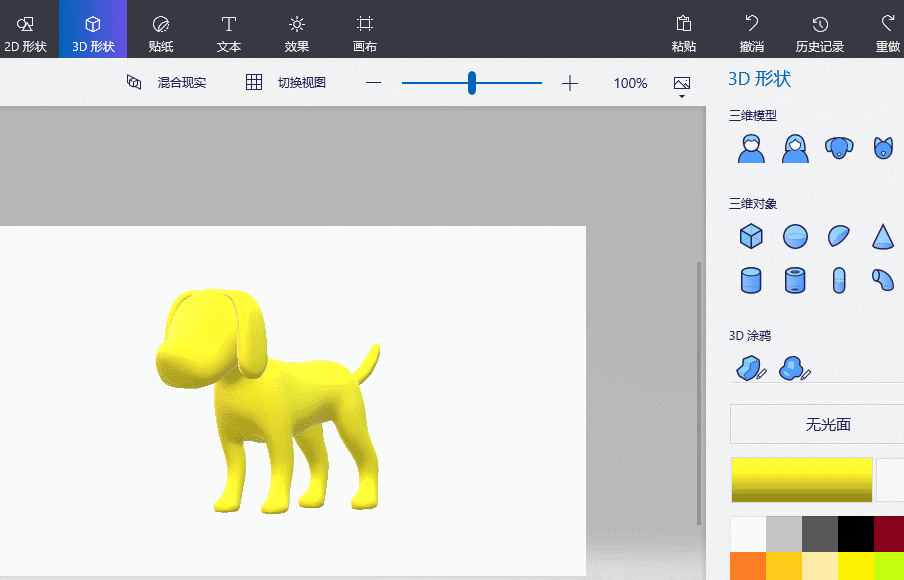Select the dog 3D model

[x=838, y=147]
